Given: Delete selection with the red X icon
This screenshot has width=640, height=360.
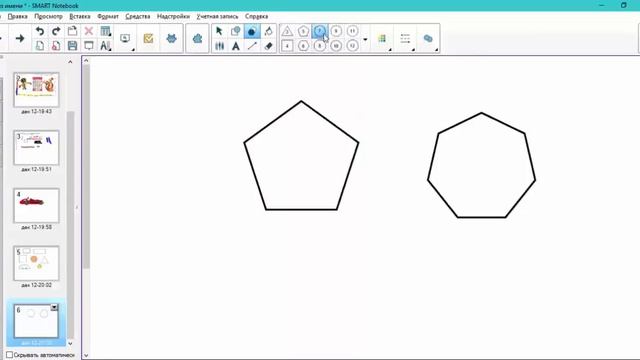Looking at the screenshot, I should coord(89,31).
